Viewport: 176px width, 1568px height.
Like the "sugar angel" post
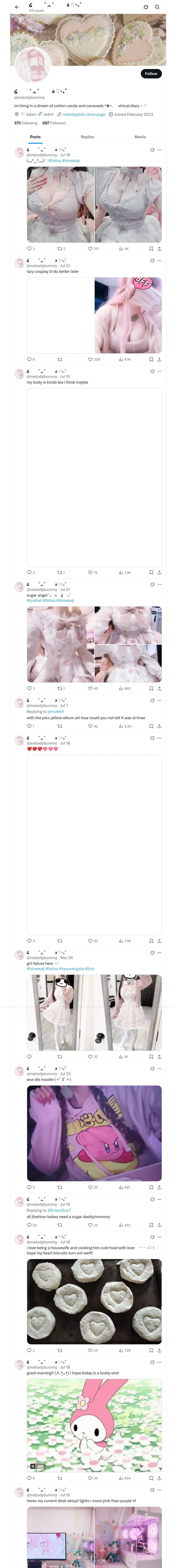click(x=90, y=688)
